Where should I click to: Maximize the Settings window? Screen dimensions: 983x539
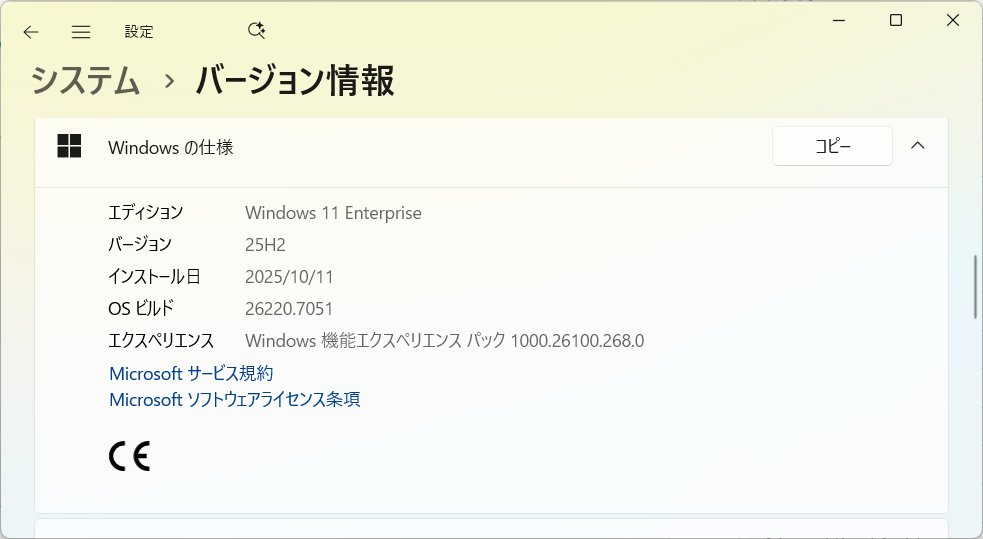click(x=896, y=21)
